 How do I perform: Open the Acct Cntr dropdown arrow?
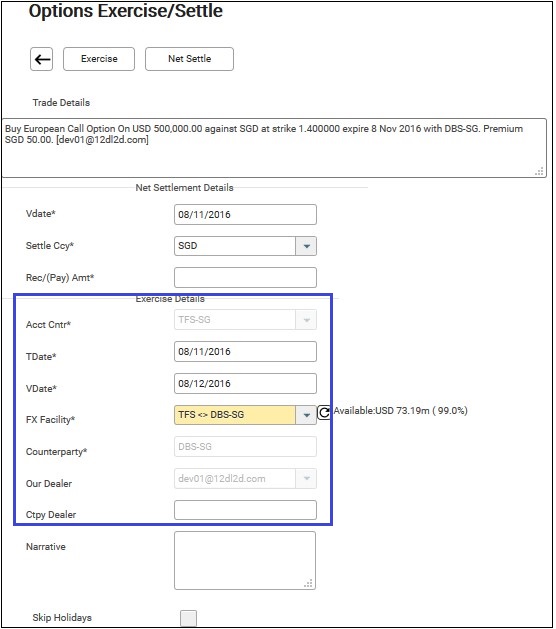point(306,320)
